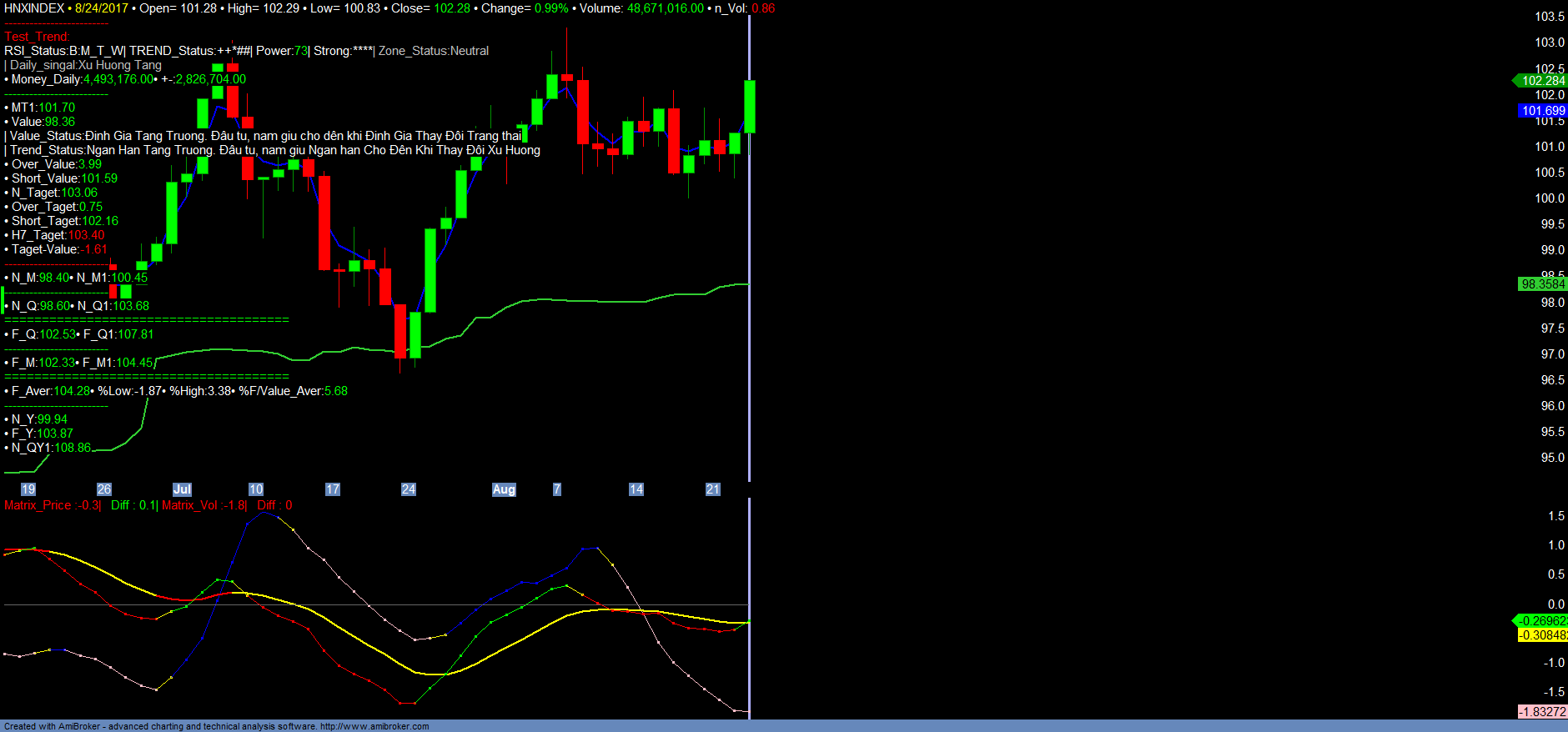Pick date label 17 on the time axis
Viewport: 1568px width, 732px height.
coord(333,489)
